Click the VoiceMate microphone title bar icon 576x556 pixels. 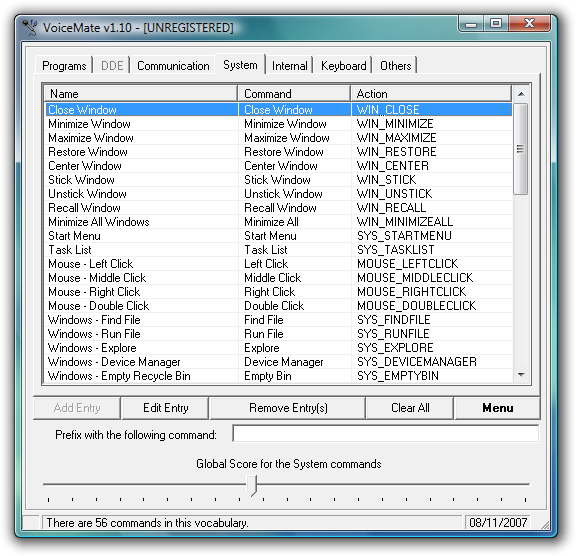point(30,28)
